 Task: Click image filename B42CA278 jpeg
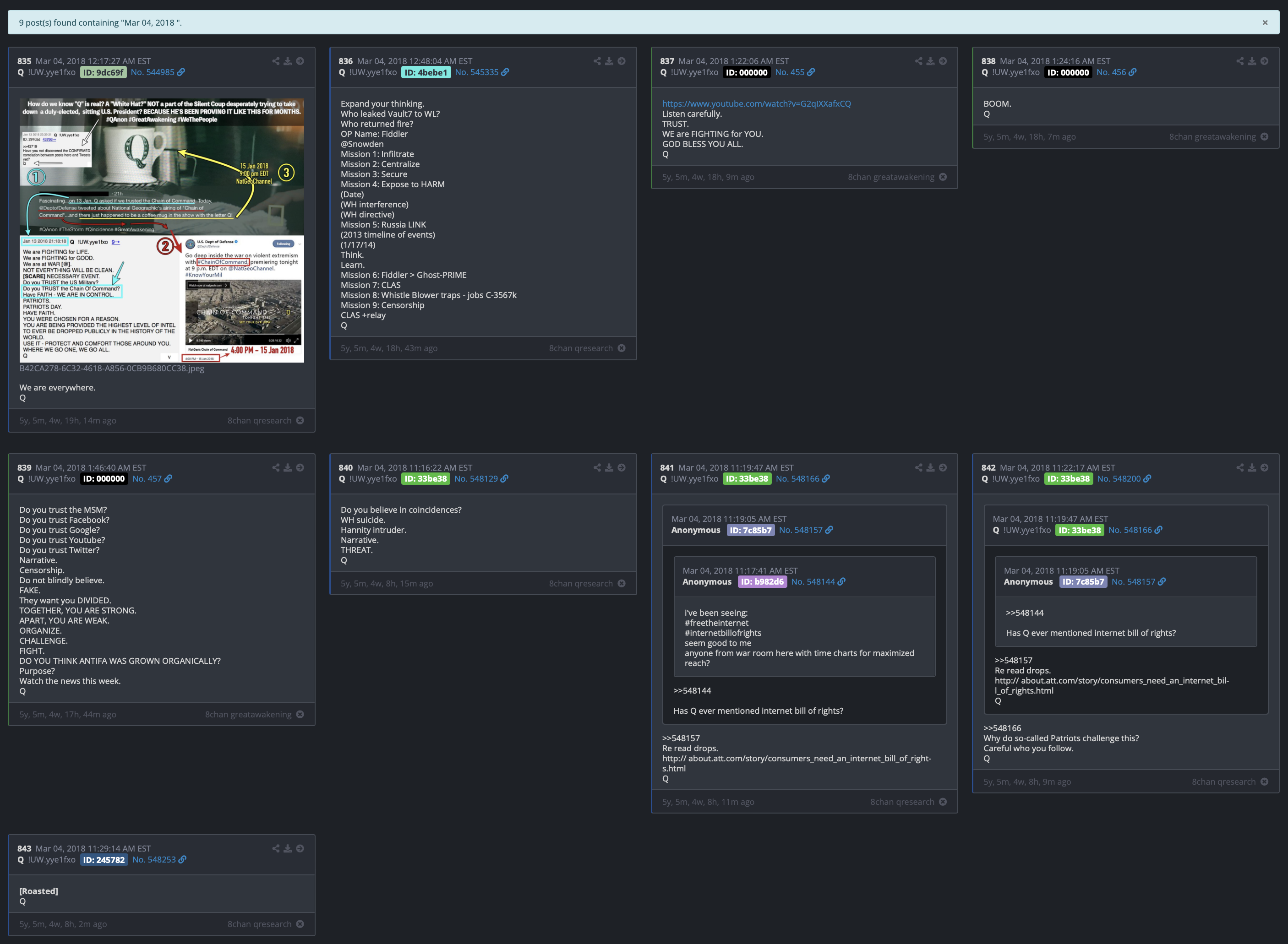click(111, 368)
